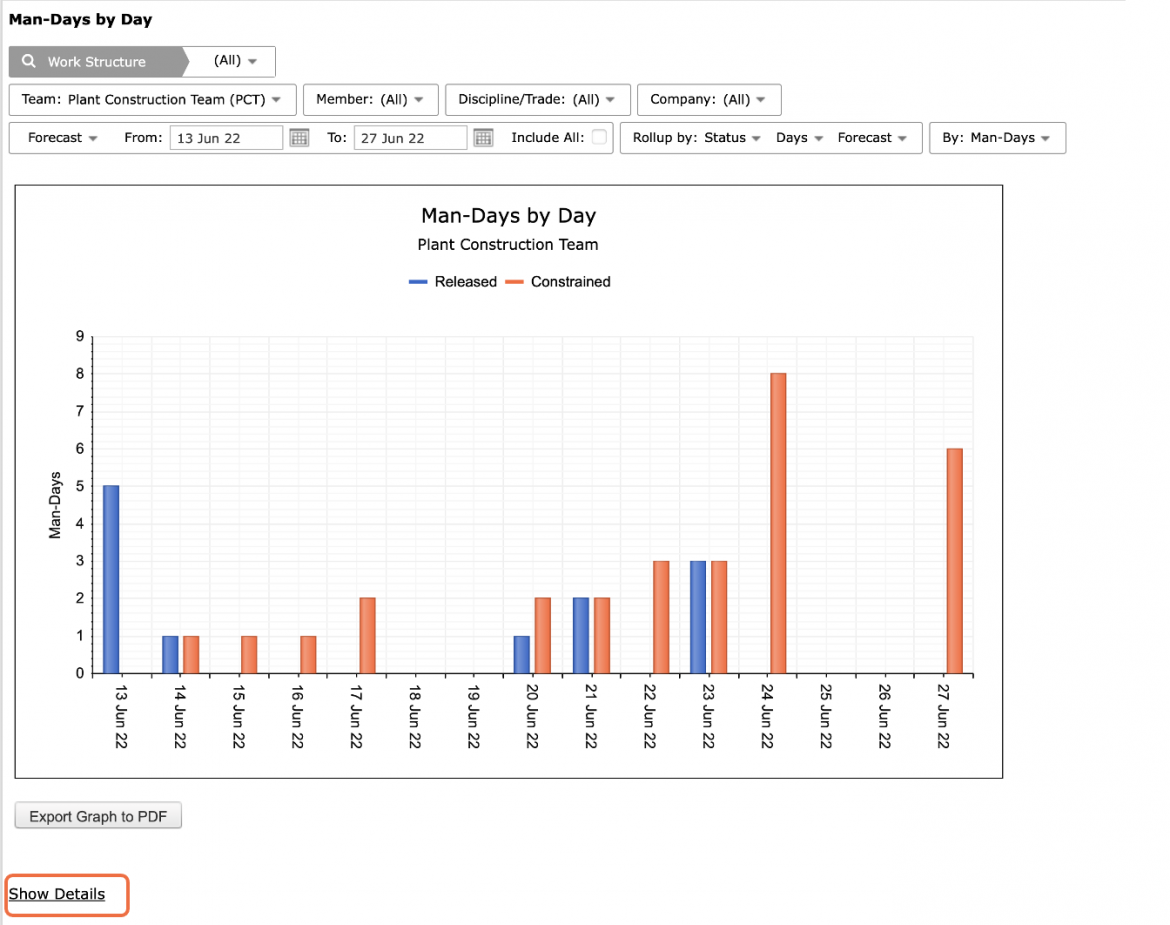The width and height of the screenshot is (1170, 925).
Task: Click the From date field 13 Jun 22
Action: (x=226, y=138)
